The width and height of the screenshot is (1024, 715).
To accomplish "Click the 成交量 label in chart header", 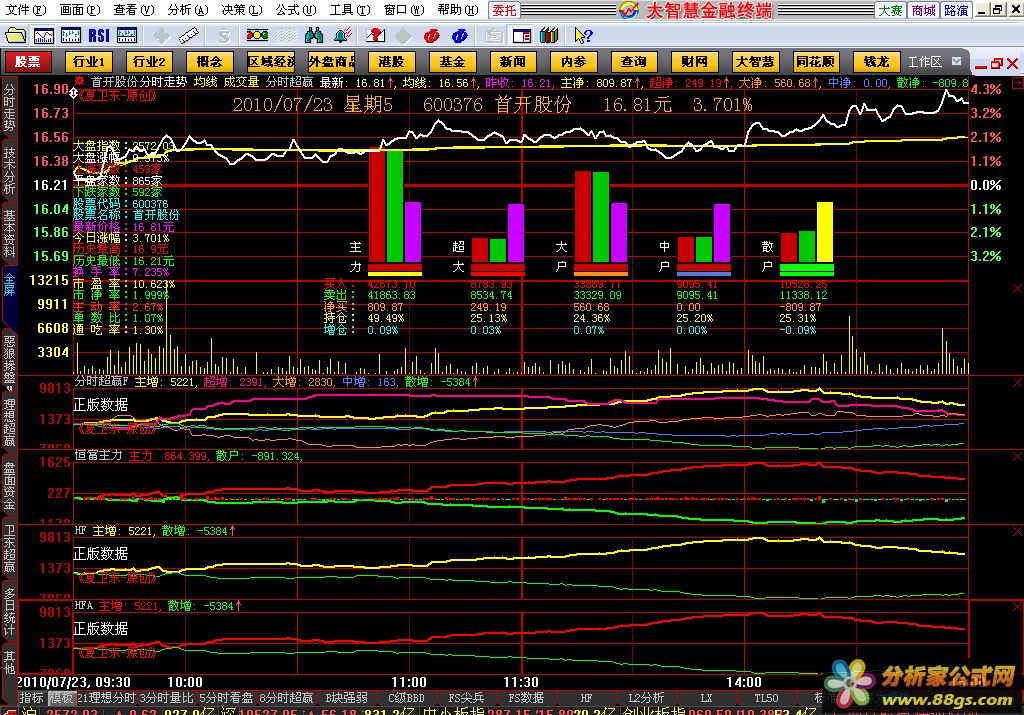I will click(x=241, y=82).
